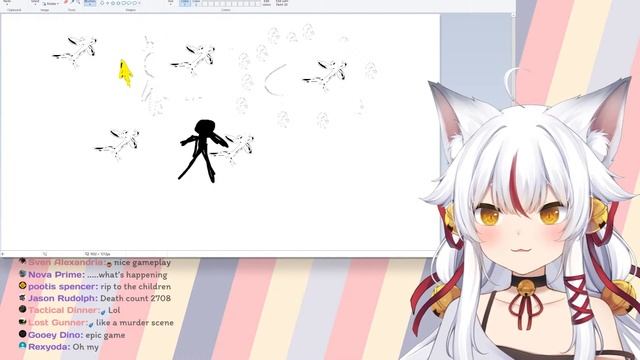Click 'Gooey Dino' username in chat
The image size is (640, 360).
pyautogui.click(x=55, y=335)
